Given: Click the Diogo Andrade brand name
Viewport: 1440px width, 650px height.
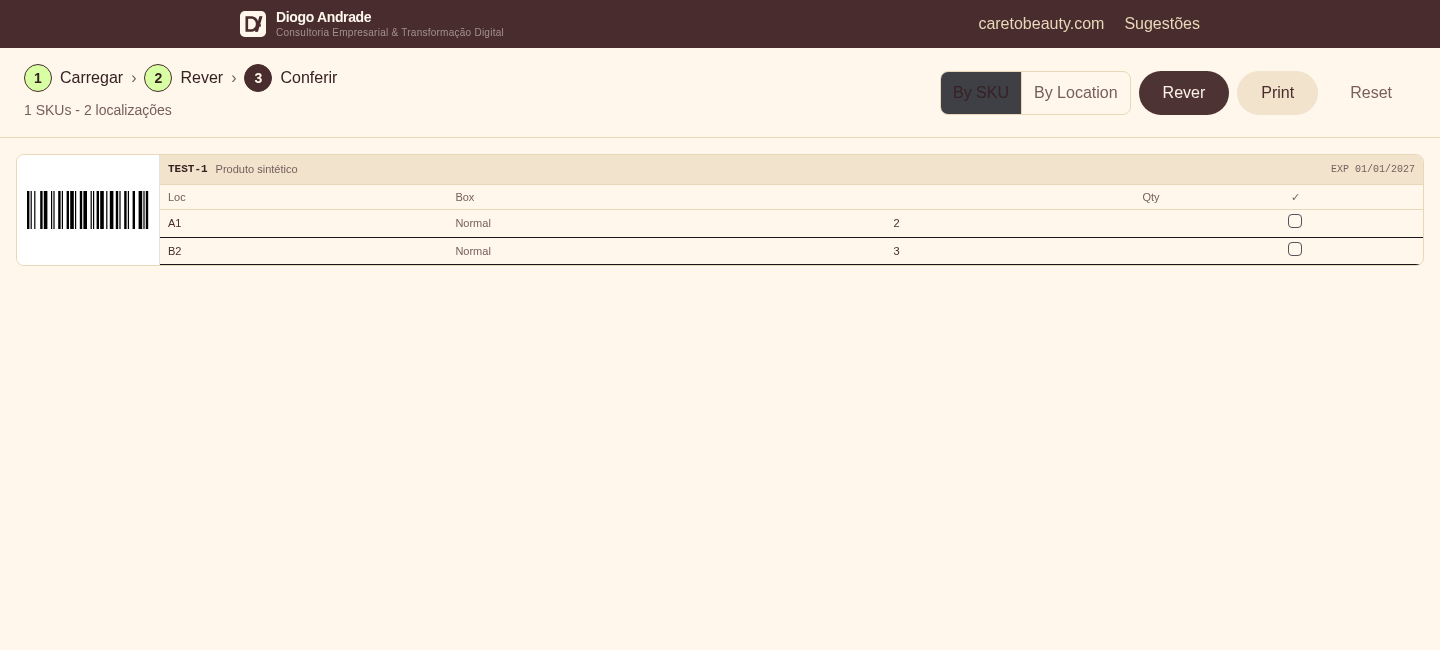Looking at the screenshot, I should [323, 17].
